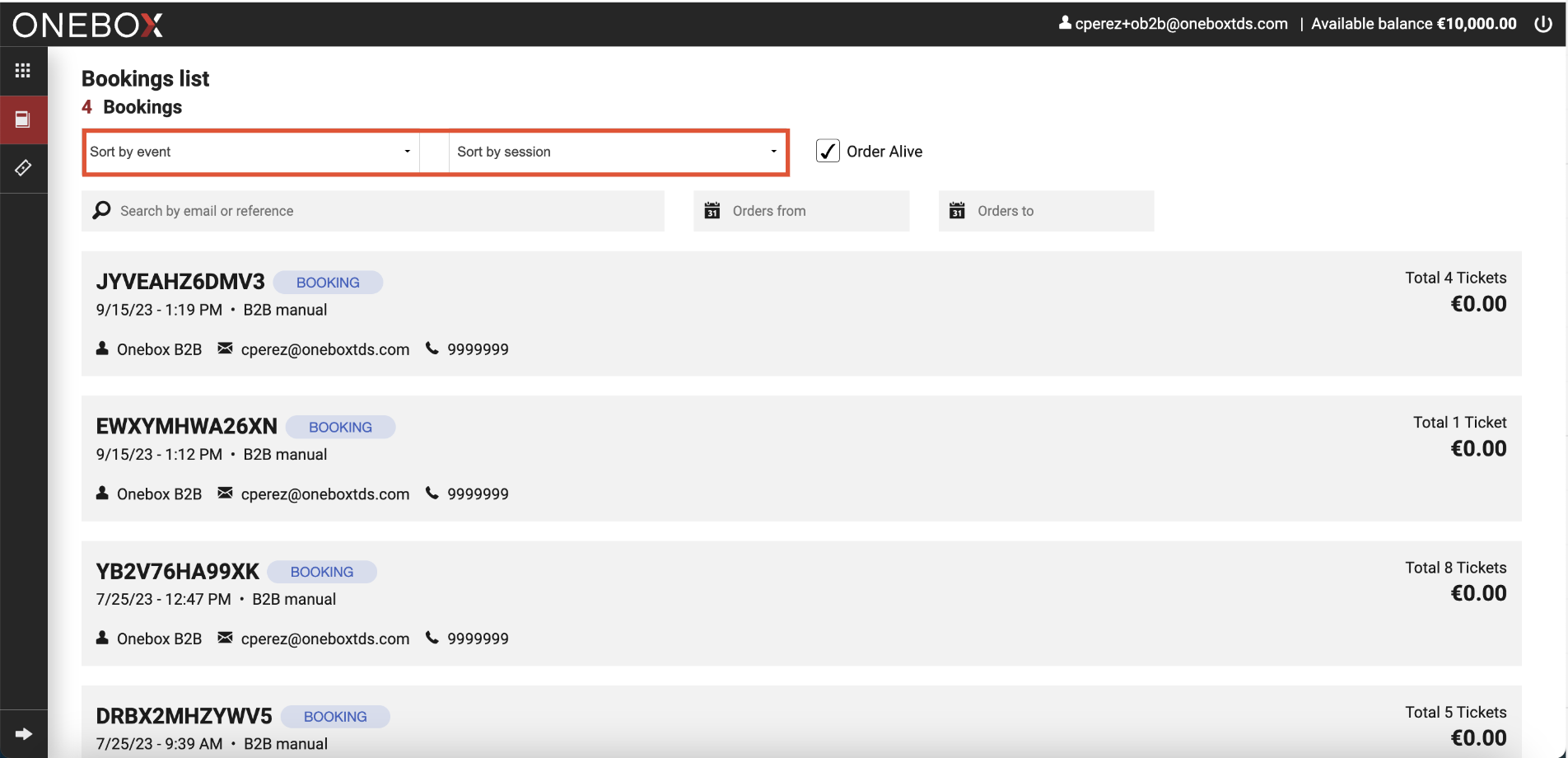Viewport: 1568px width, 758px height.
Task: Open the apps grid menu icon
Action: tap(23, 71)
